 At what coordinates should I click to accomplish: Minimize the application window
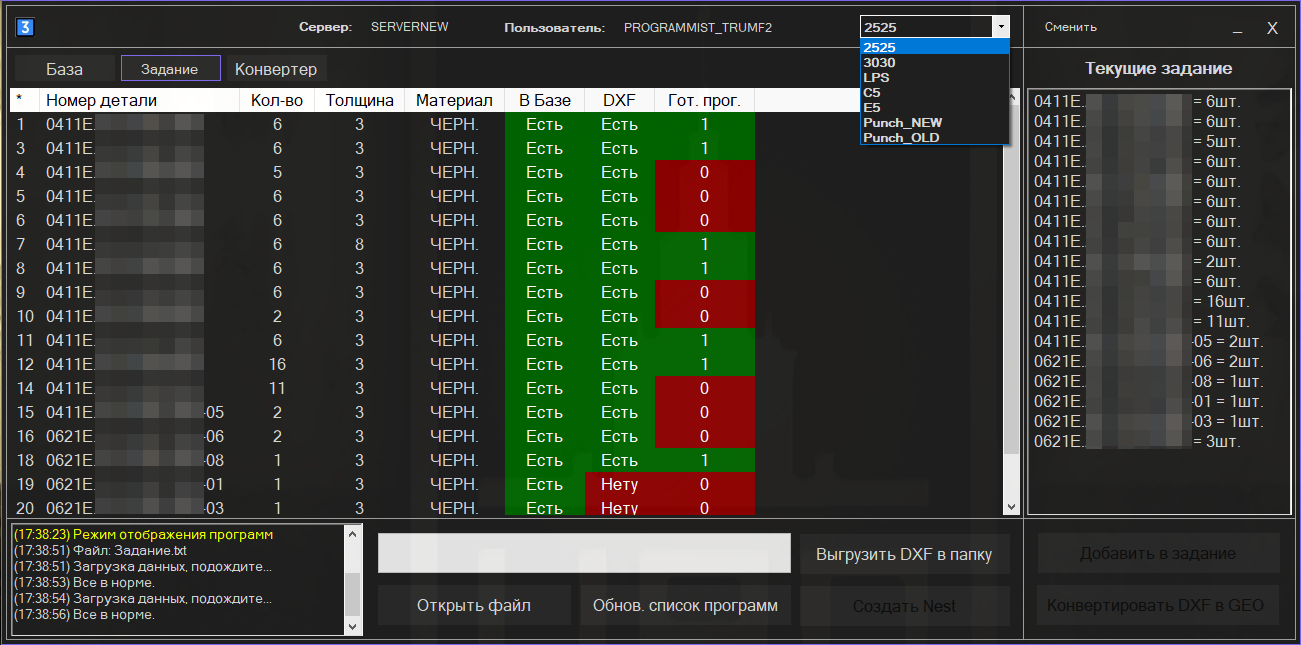pos(1238,29)
